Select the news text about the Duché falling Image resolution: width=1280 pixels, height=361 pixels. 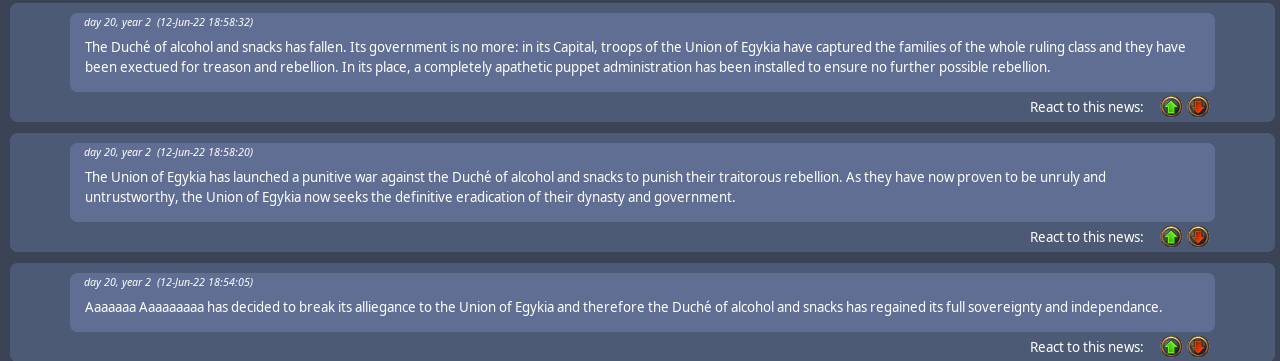635,57
